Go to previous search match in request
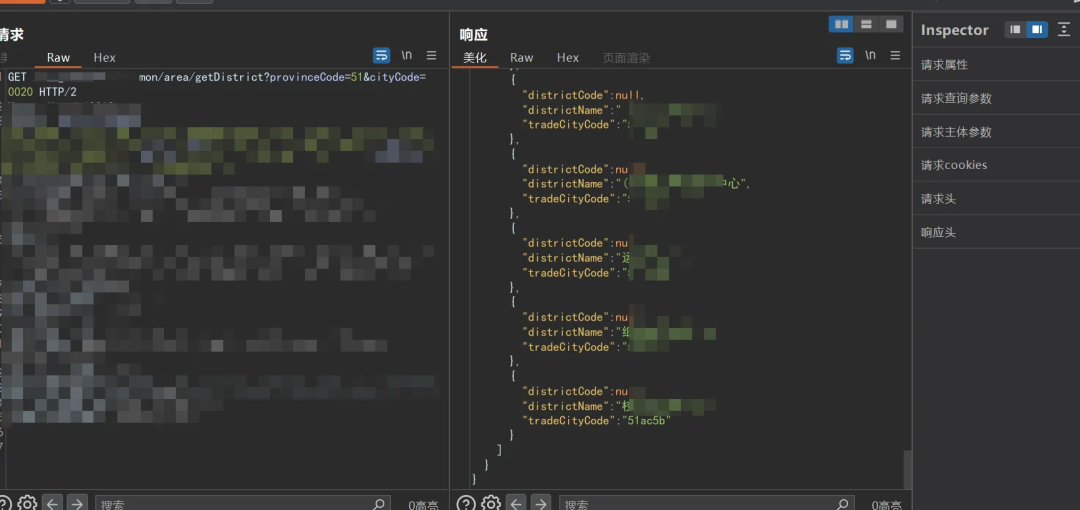 (52, 504)
